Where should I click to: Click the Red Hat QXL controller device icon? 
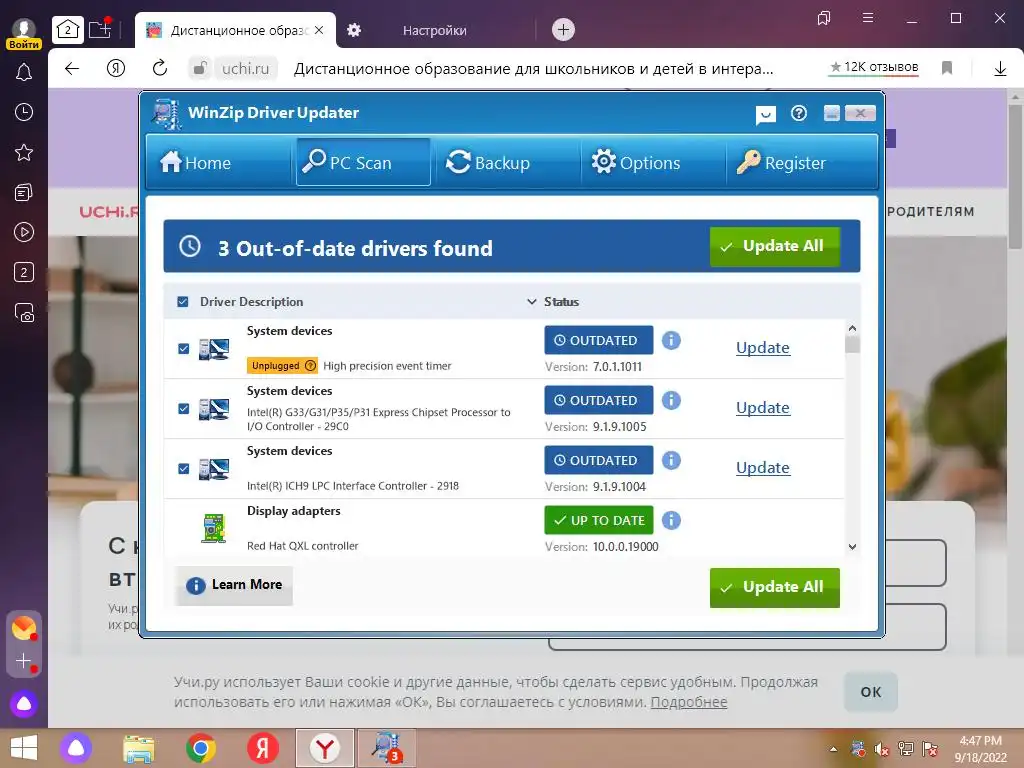coord(214,528)
